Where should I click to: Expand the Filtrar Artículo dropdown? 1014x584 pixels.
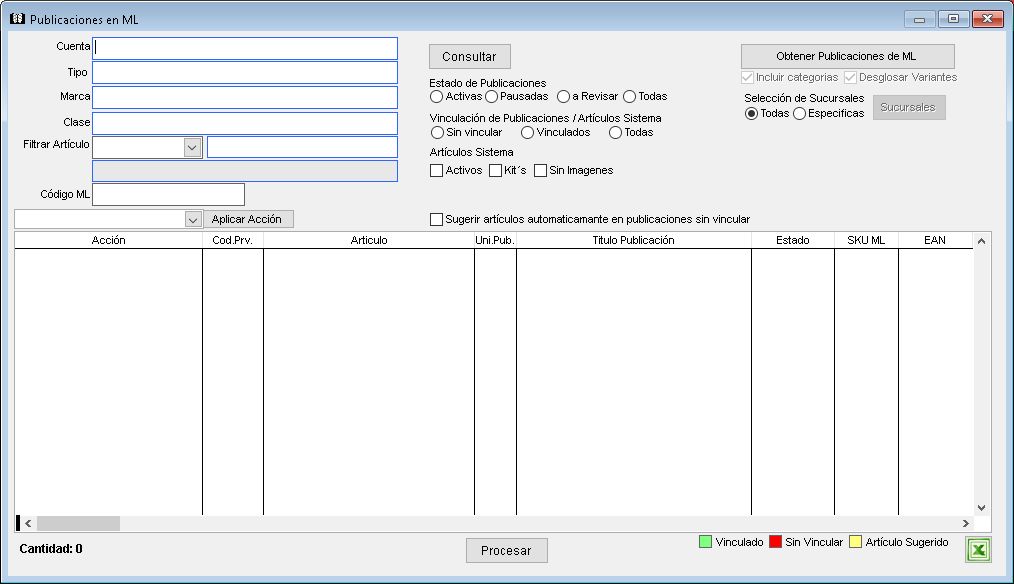(x=192, y=147)
